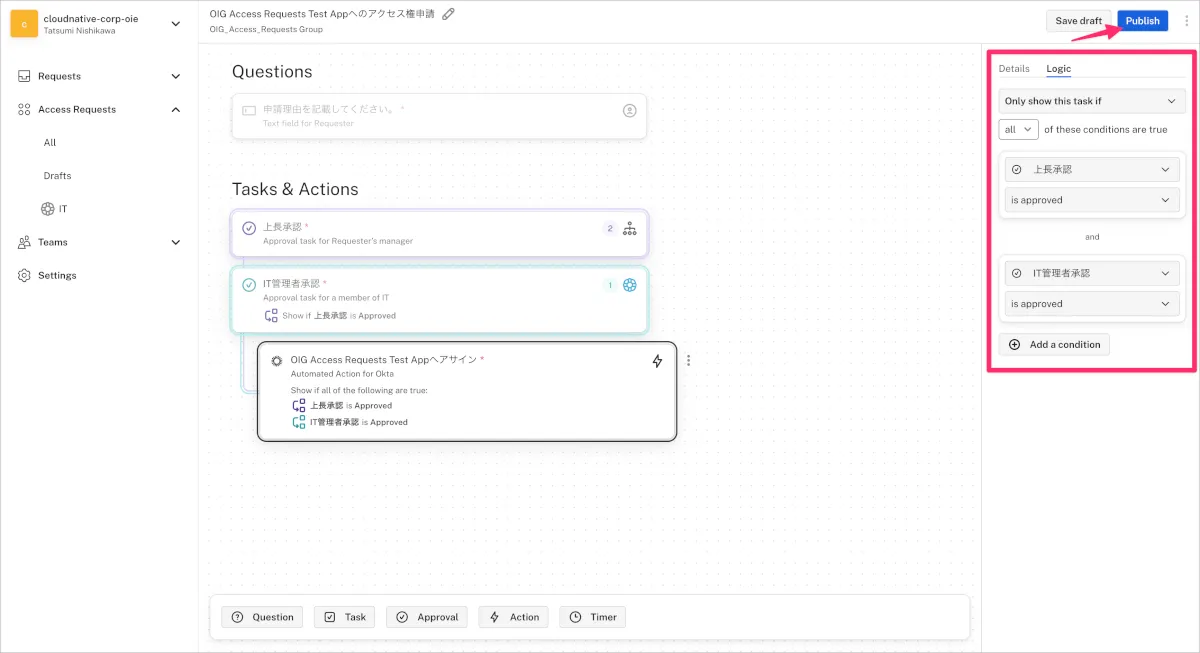1200x653 pixels.
Task: Open the "all" conditions dropdown
Action: click(1018, 130)
